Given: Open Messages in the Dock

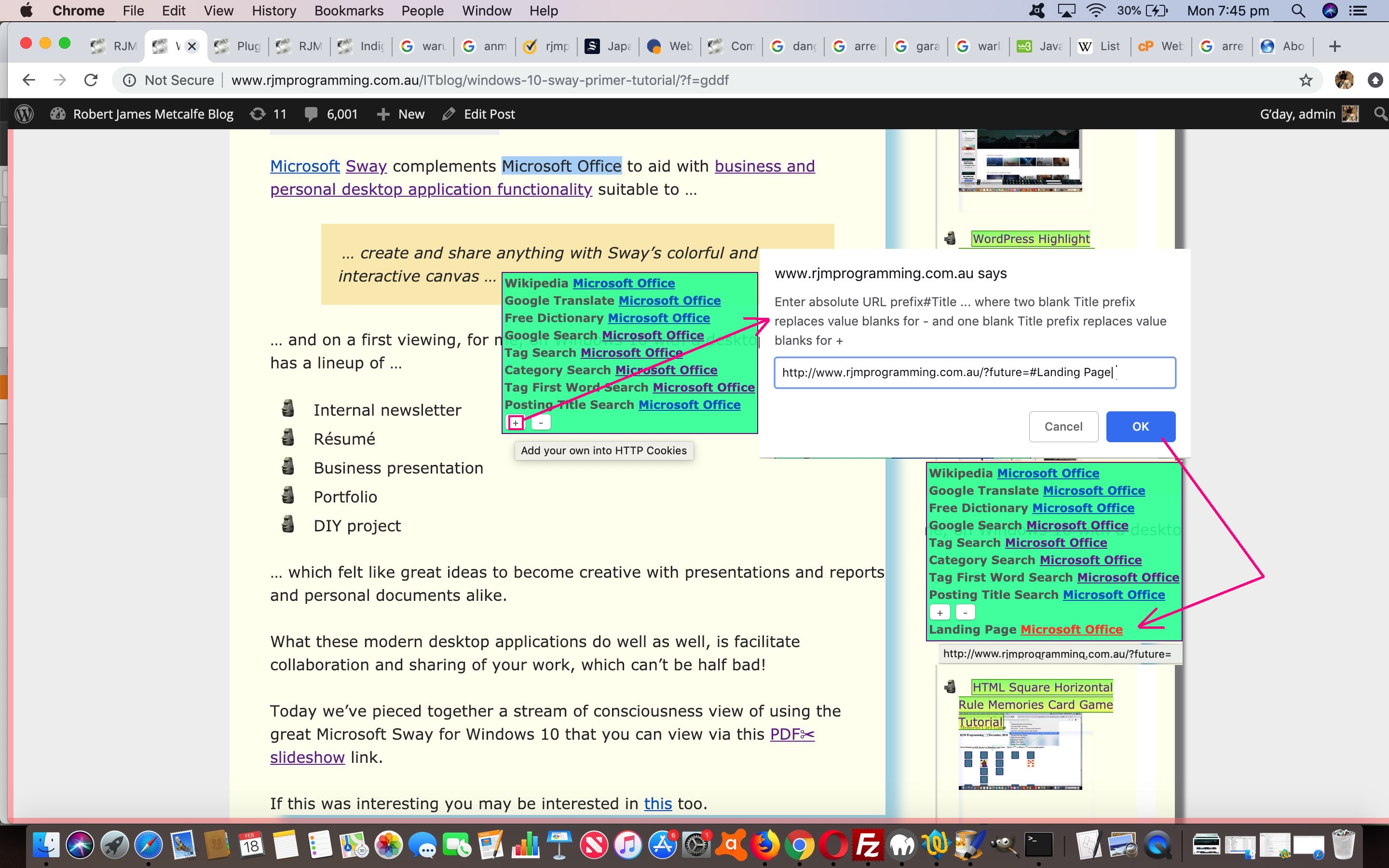Looking at the screenshot, I should [423, 845].
